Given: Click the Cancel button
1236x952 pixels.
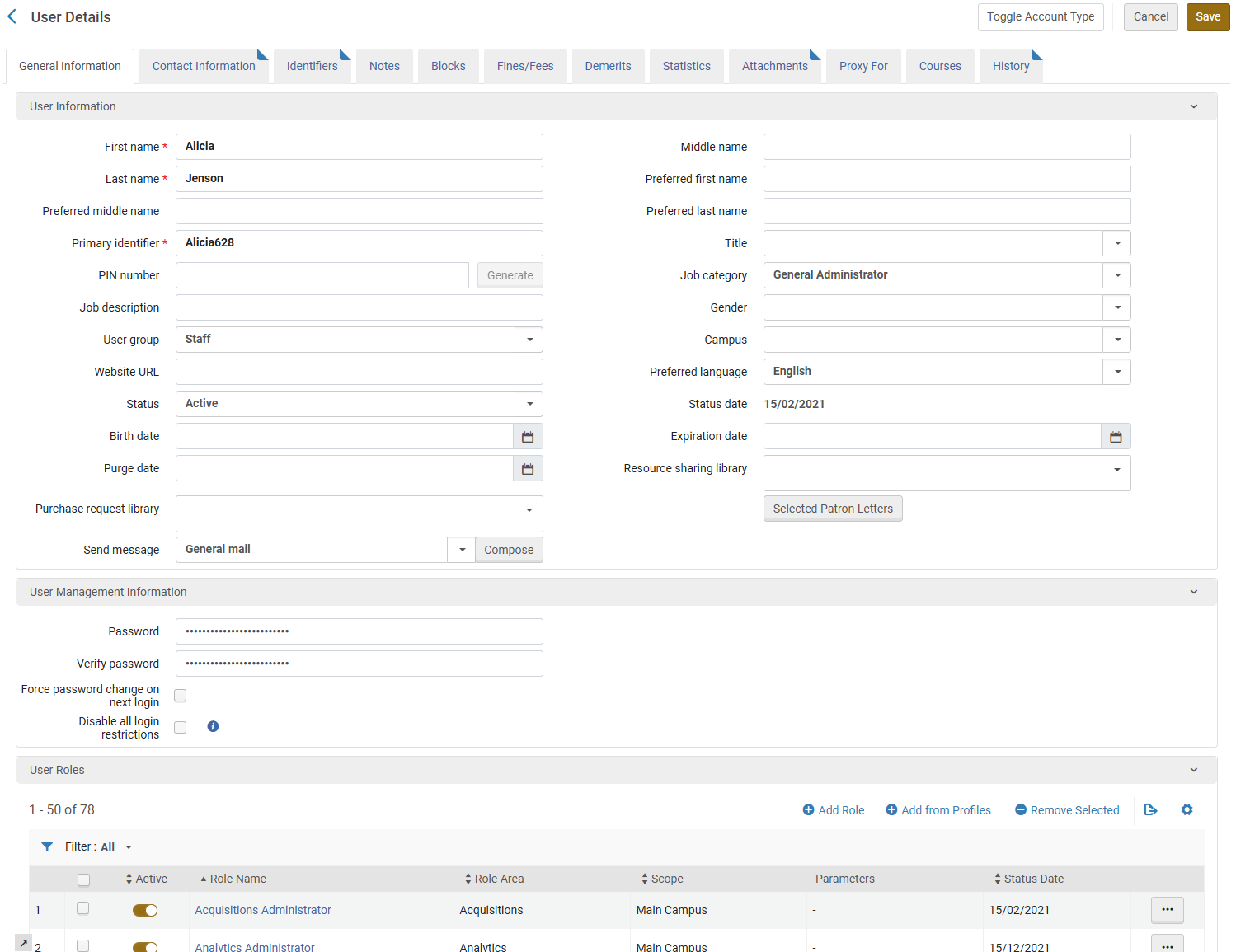Looking at the screenshot, I should click(x=1151, y=16).
